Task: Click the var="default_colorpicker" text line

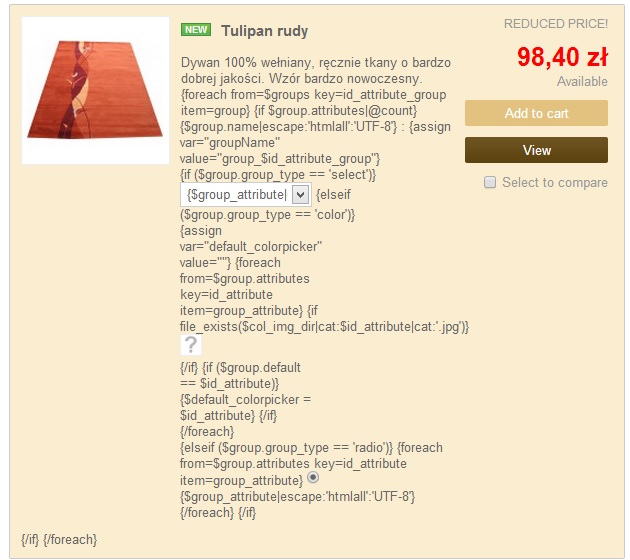Action: point(251,247)
